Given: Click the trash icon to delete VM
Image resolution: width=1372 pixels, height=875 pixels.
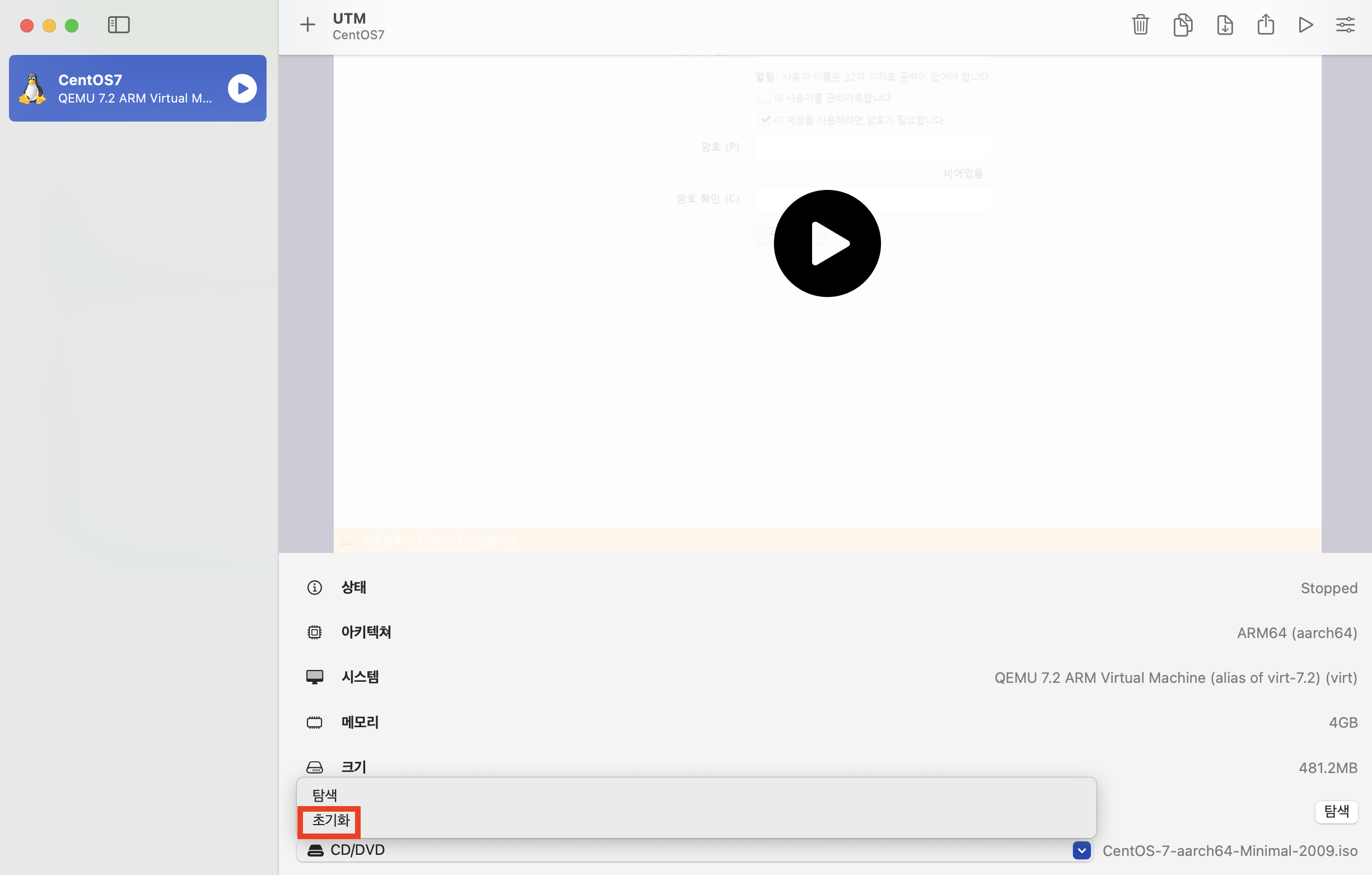Looking at the screenshot, I should [1140, 25].
